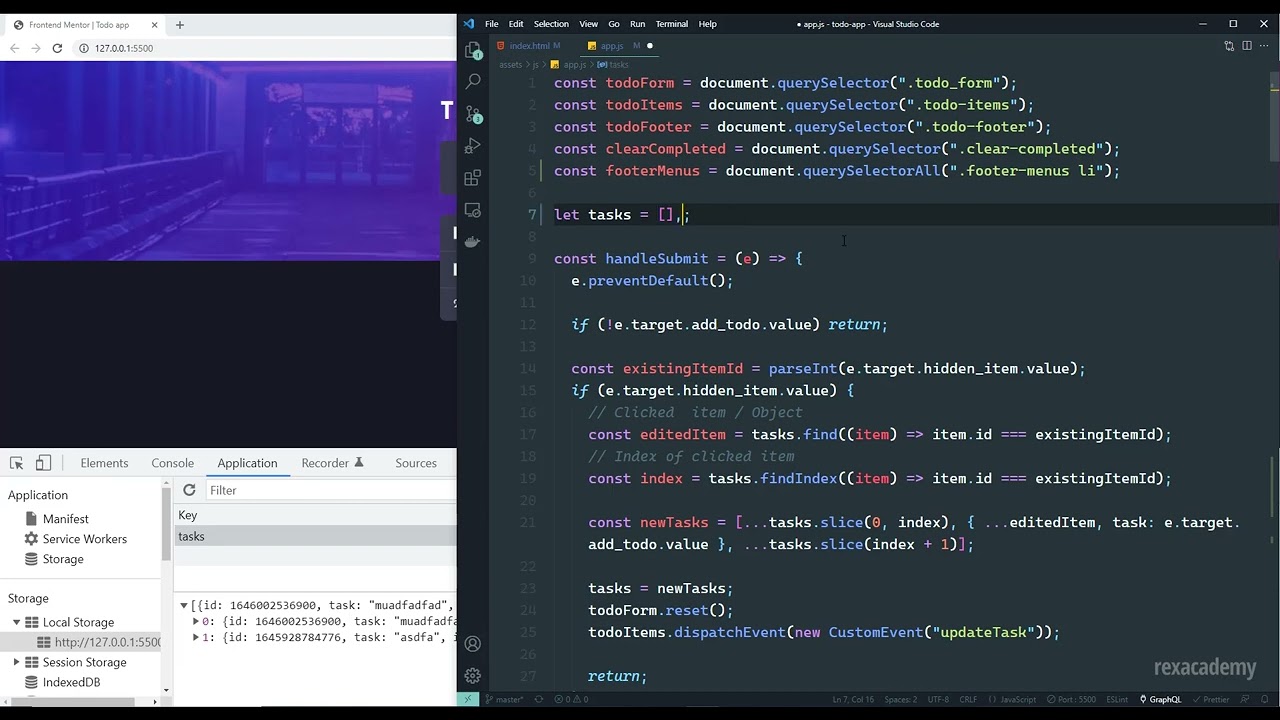Click the app.js breadcrumb segment
1280x720 pixels.
(574, 65)
